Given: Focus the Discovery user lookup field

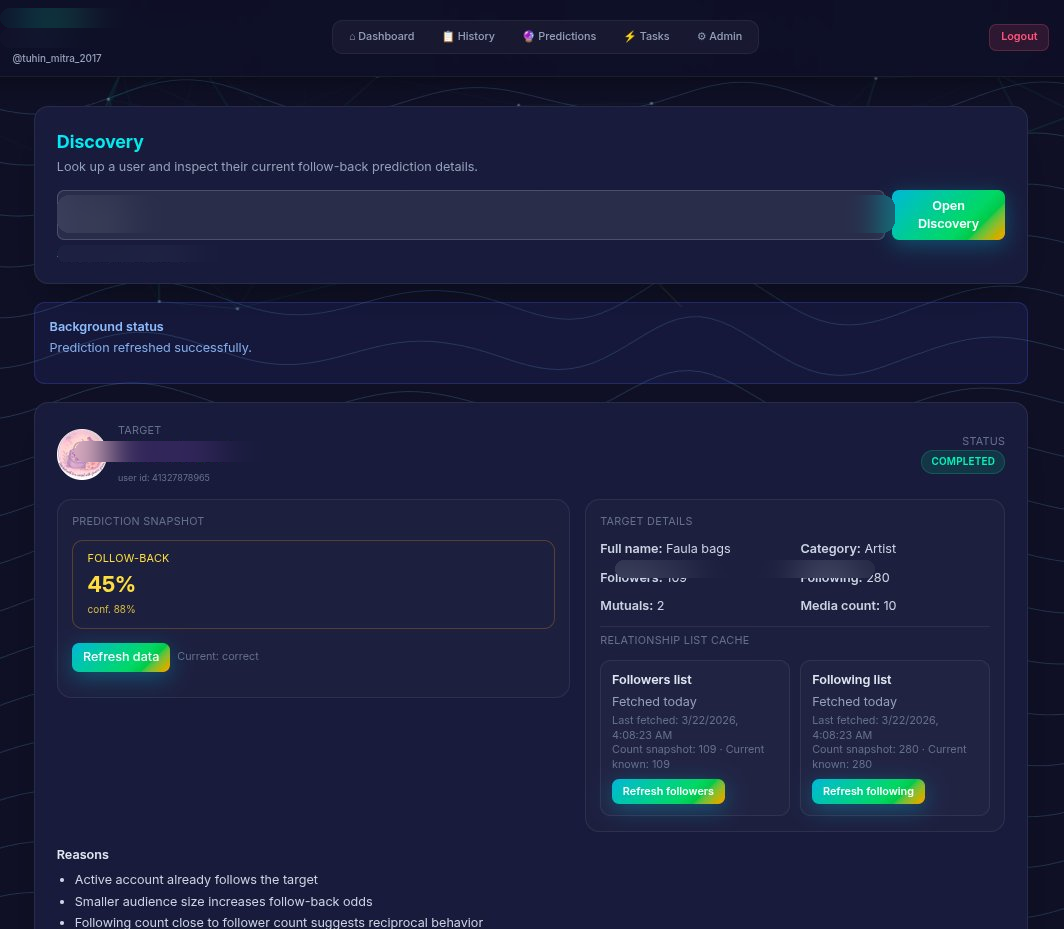Looking at the screenshot, I should point(470,215).
